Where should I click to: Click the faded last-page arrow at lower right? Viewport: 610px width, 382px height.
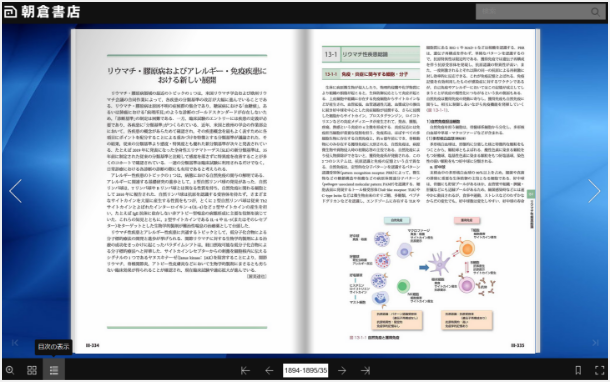pyautogui.click(x=595, y=343)
